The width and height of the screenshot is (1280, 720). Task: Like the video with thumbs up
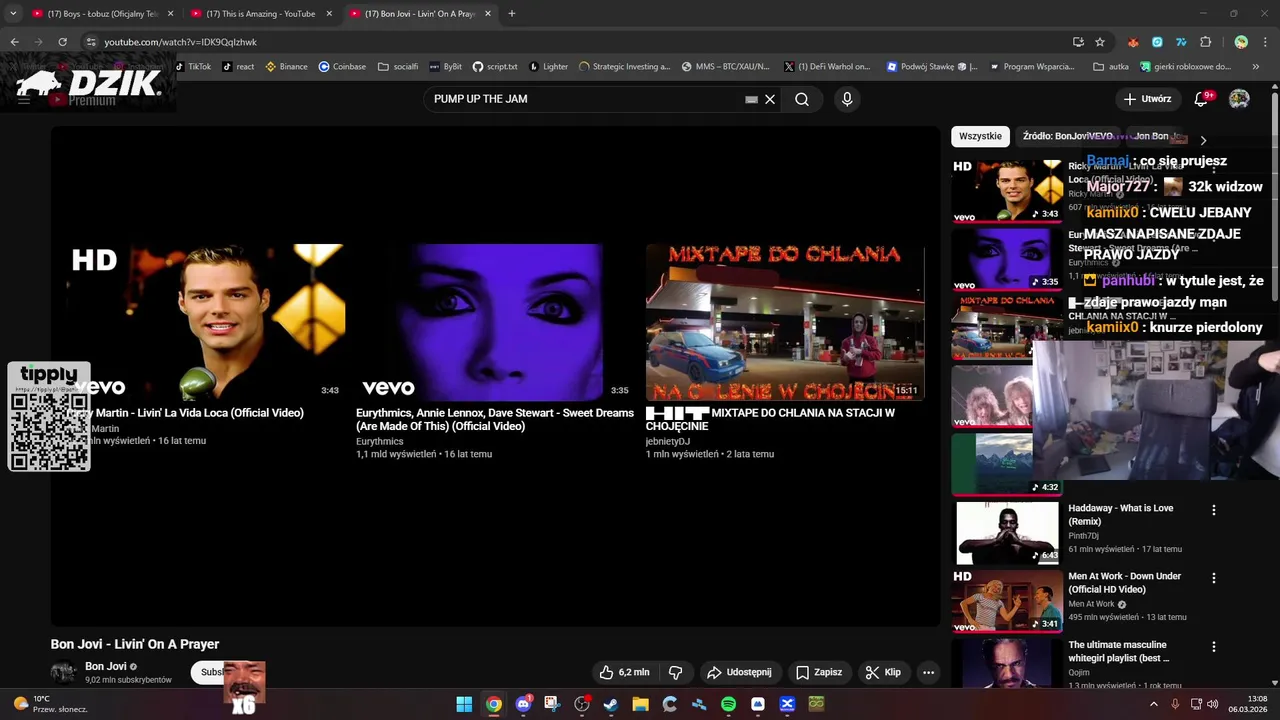(623, 672)
